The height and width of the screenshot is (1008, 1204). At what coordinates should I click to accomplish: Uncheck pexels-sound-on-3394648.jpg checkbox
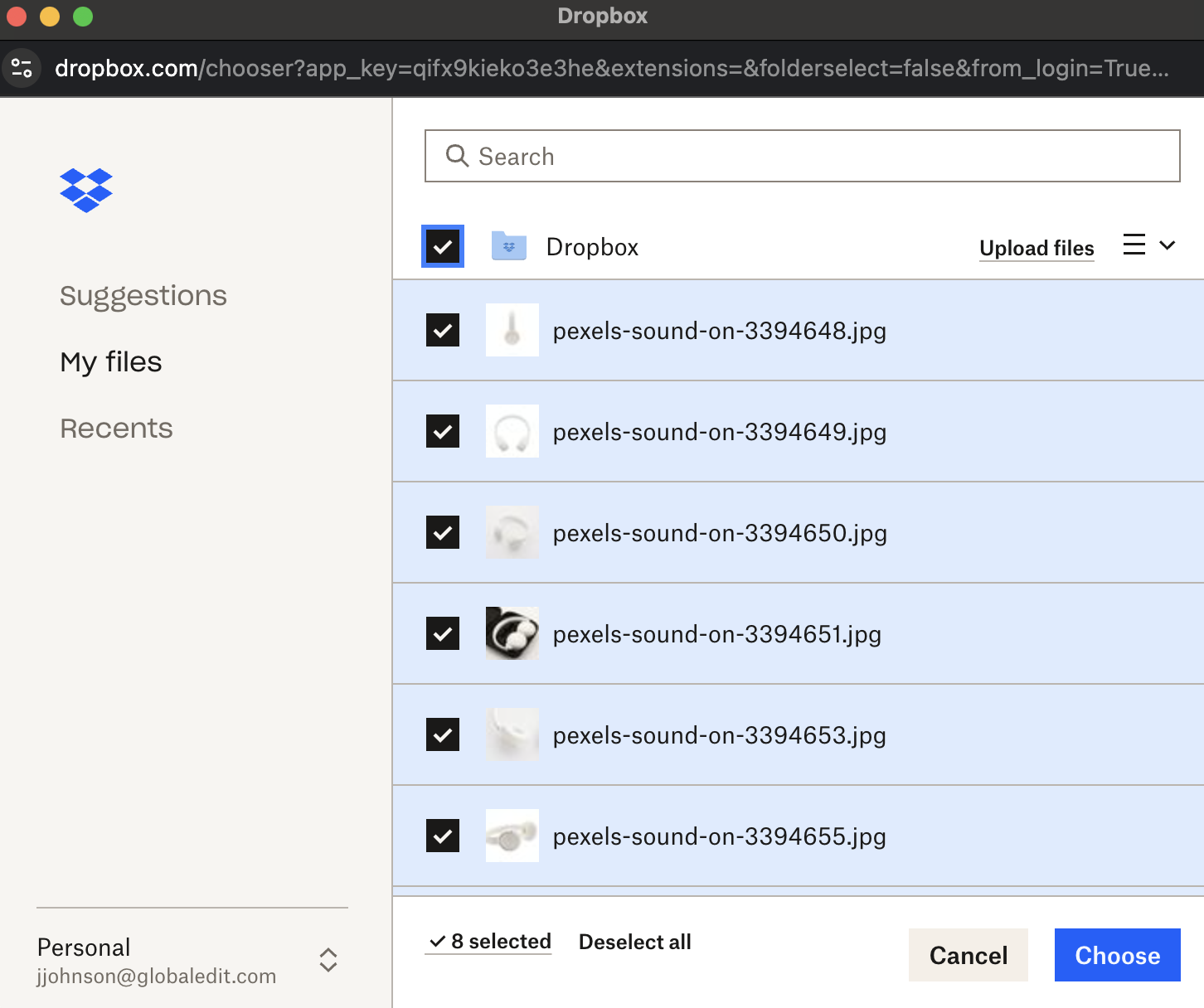443,330
